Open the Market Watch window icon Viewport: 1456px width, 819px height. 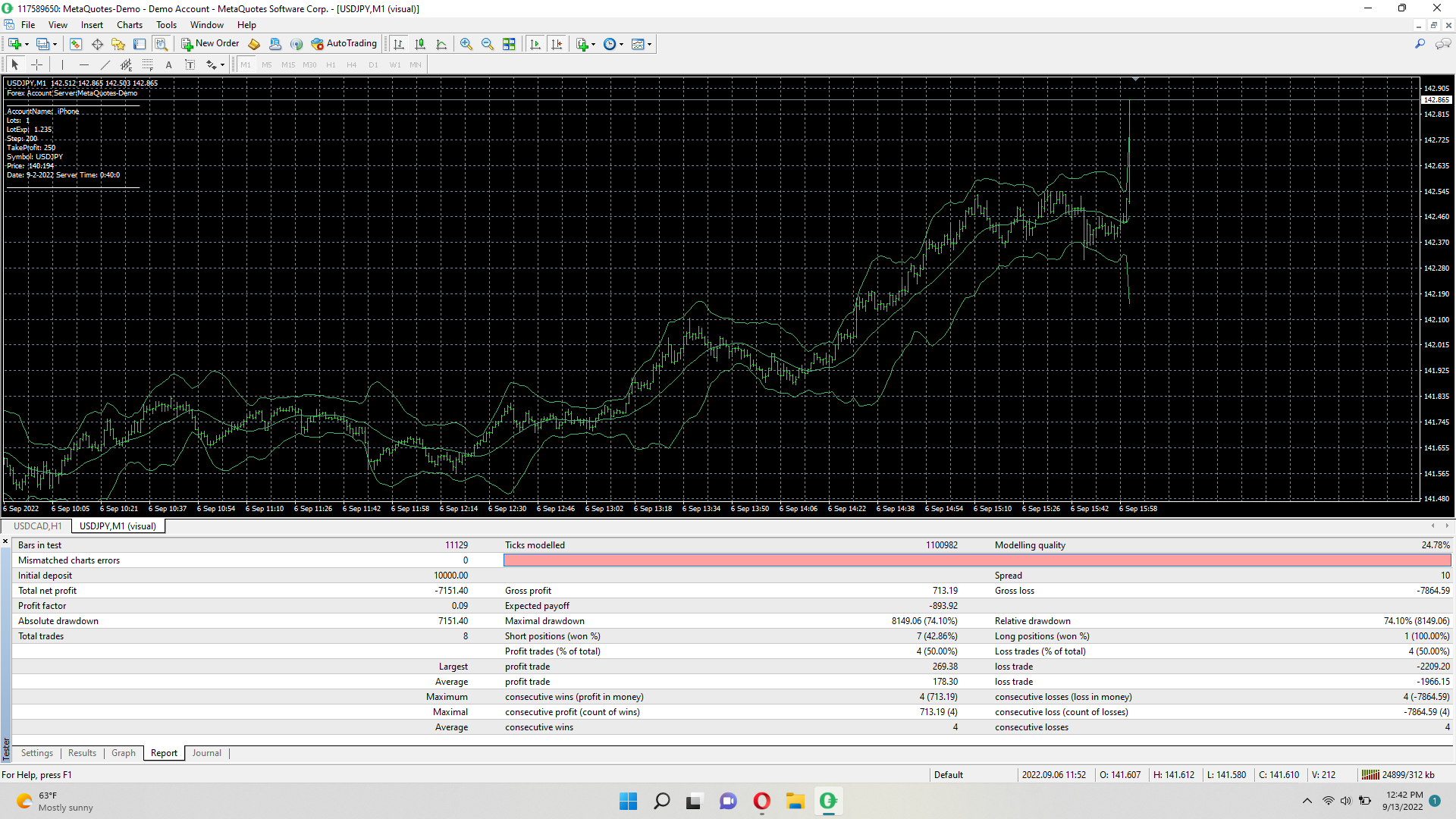tap(76, 44)
